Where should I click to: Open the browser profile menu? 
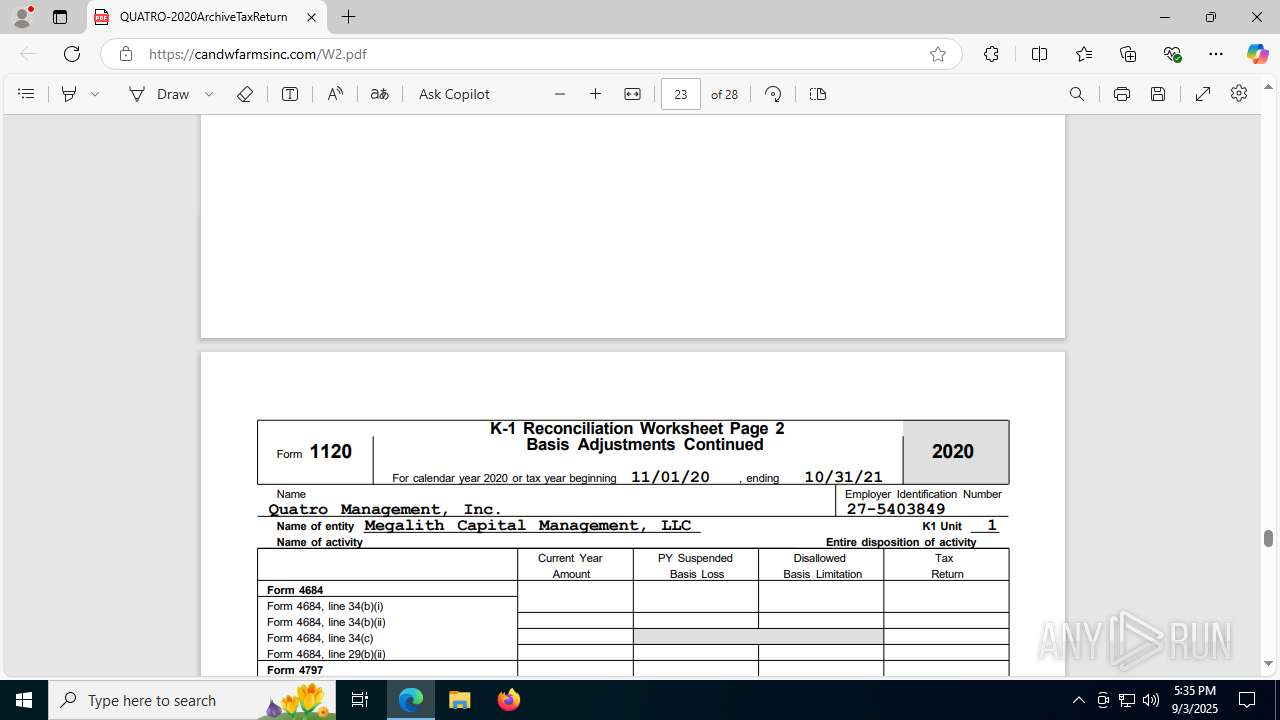click(x=22, y=17)
